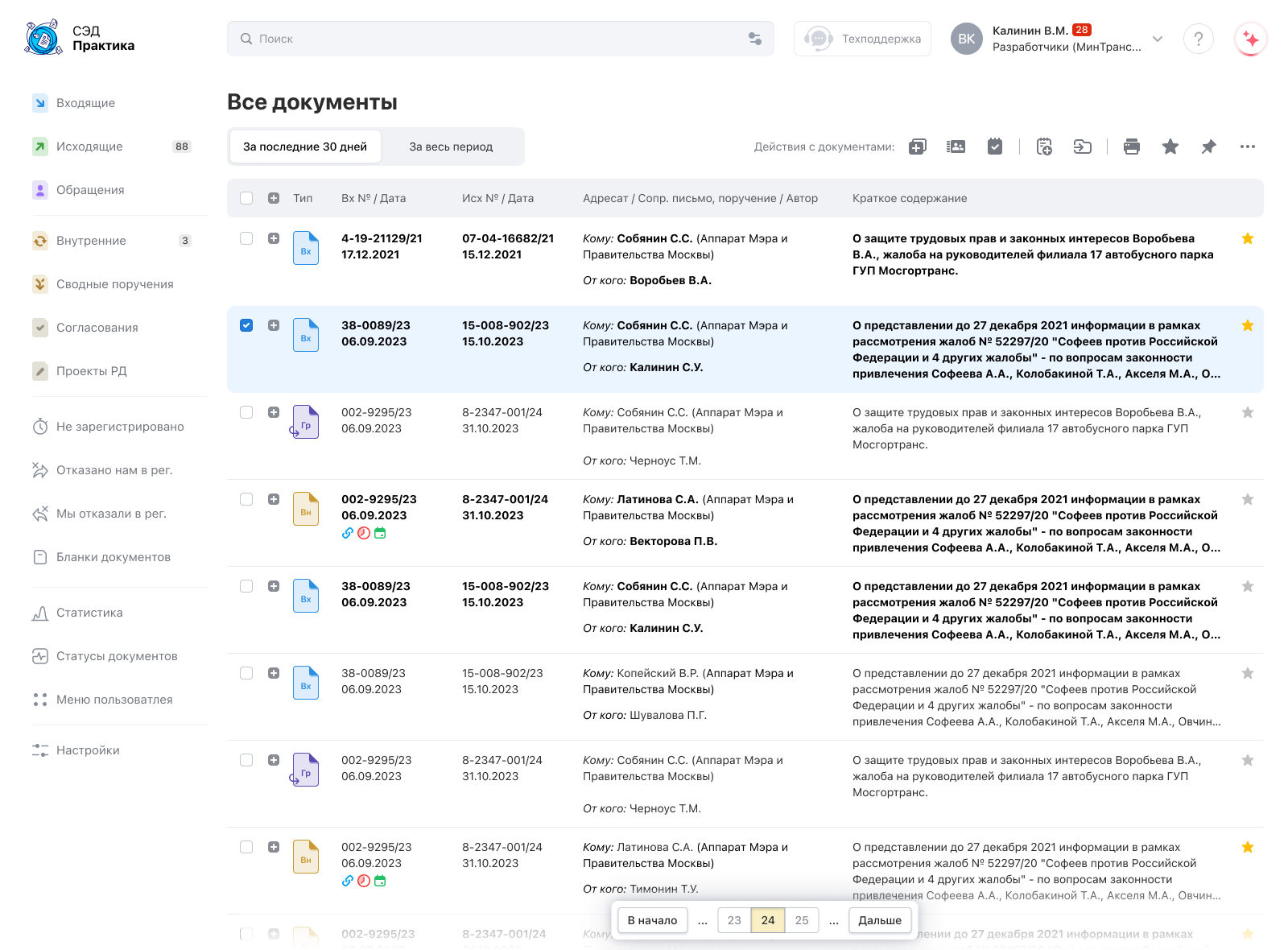Screen dimensions: 1288x950
Task: Open the help question mark icon
Action: [x=1198, y=39]
